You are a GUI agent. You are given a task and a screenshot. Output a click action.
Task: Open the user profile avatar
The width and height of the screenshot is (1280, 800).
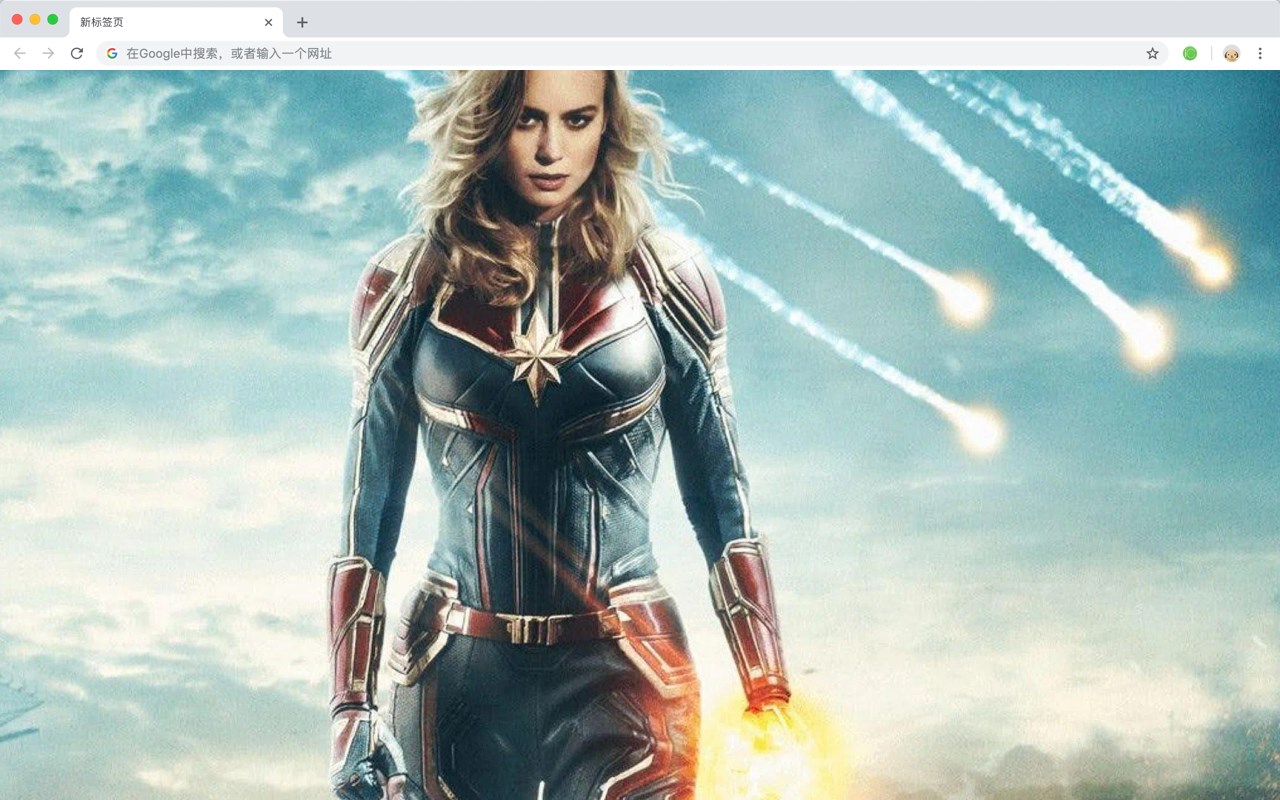tap(1231, 53)
